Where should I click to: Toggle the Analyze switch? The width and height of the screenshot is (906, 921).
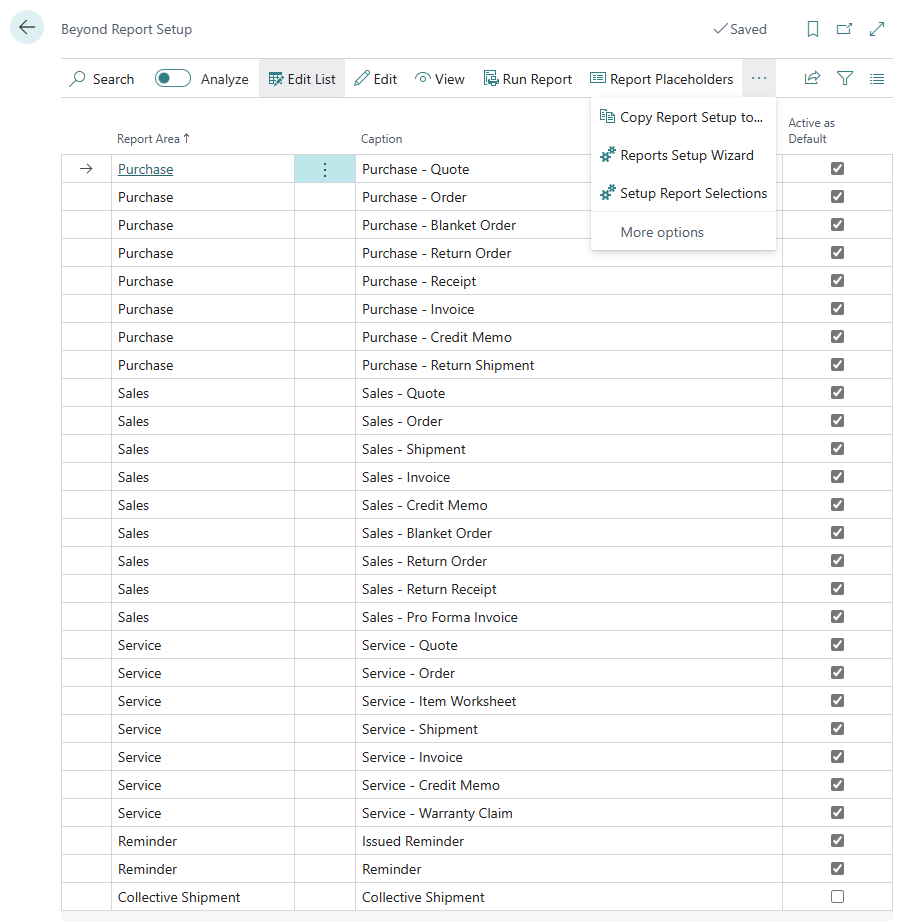(x=173, y=79)
